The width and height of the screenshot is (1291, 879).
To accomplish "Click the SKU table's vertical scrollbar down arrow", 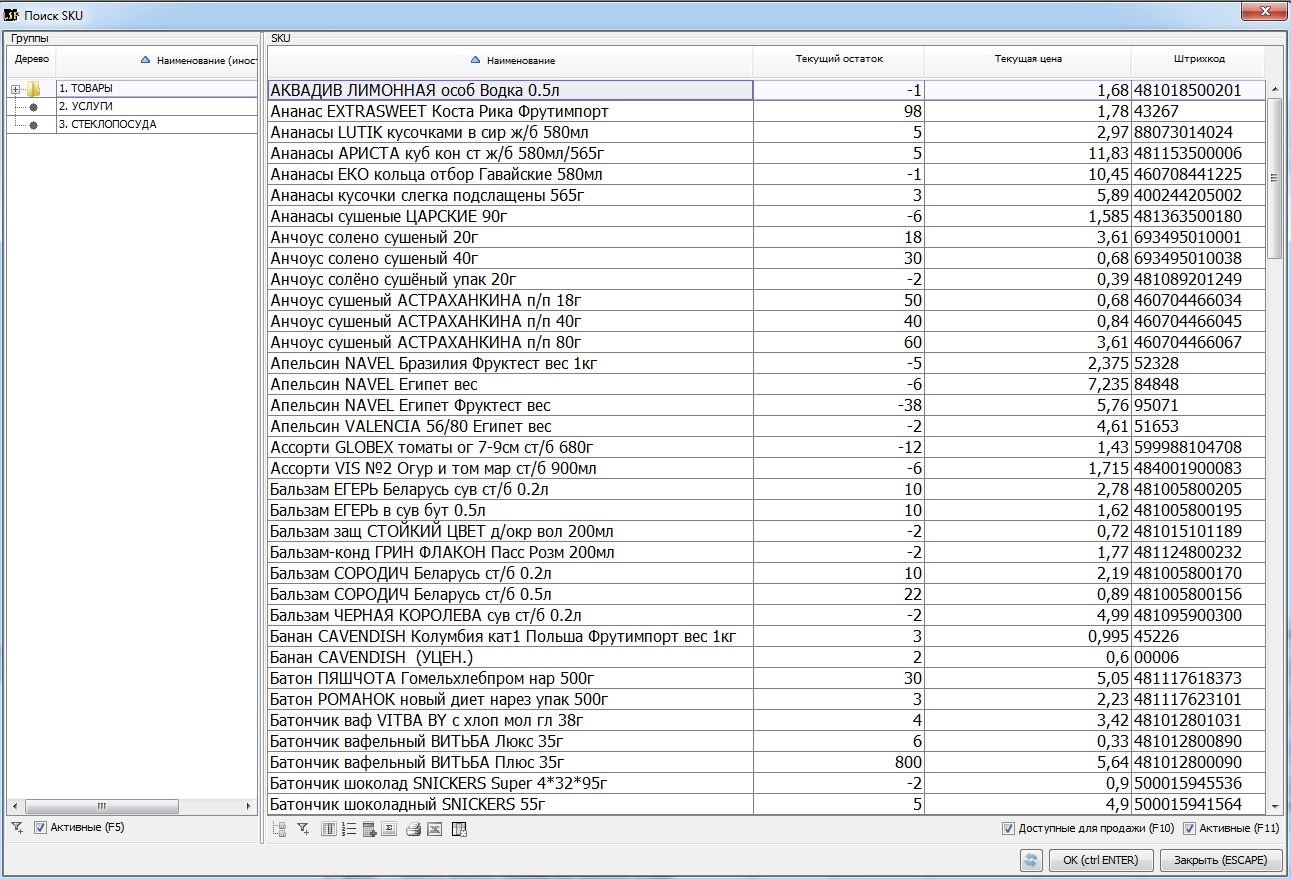I will 1274,806.
